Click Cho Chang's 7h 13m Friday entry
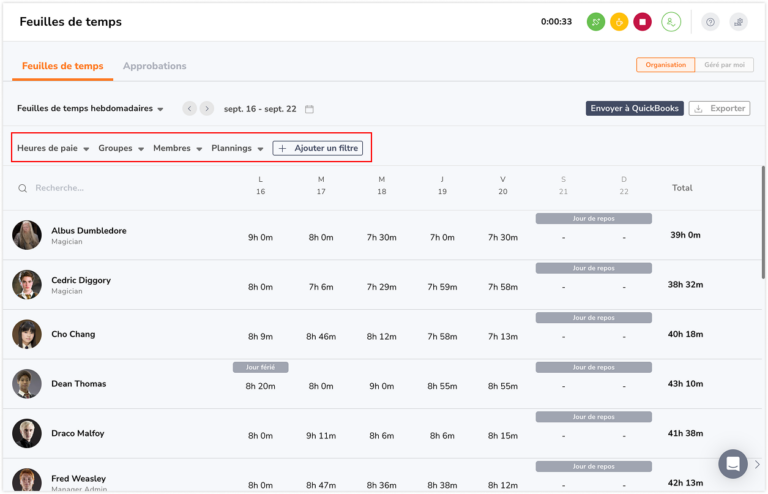This screenshot has height=494, width=768. [503, 336]
